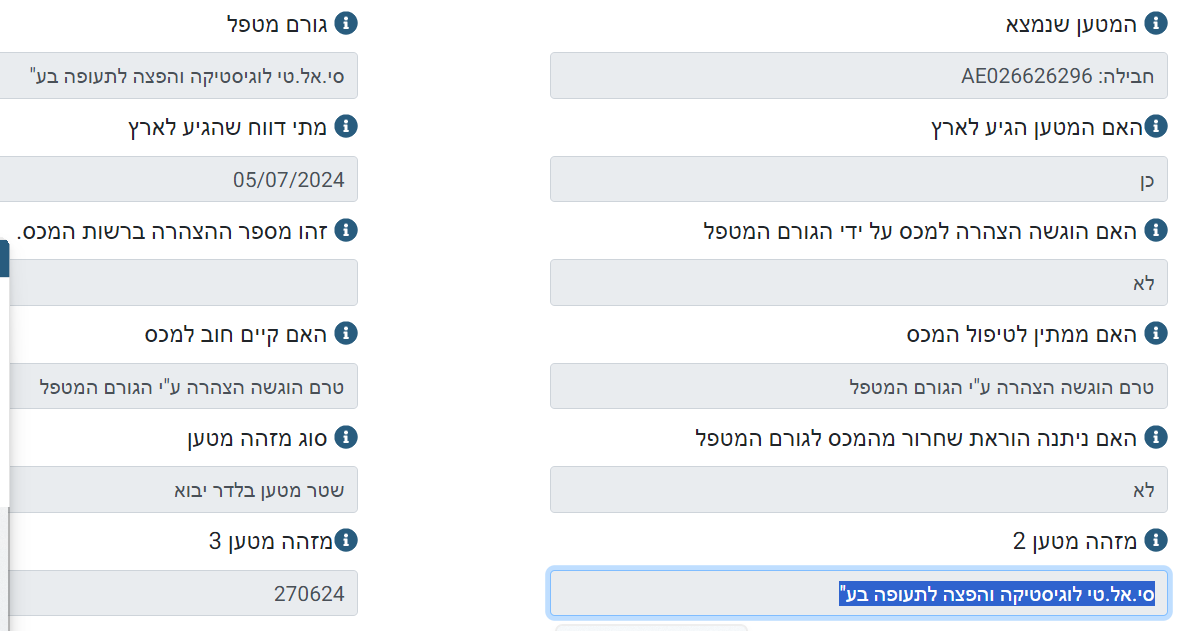Click the highlighted "מזהה מטען 2" text field
Image resolution: width=1197 pixels, height=631 pixels.
[x=858, y=594]
